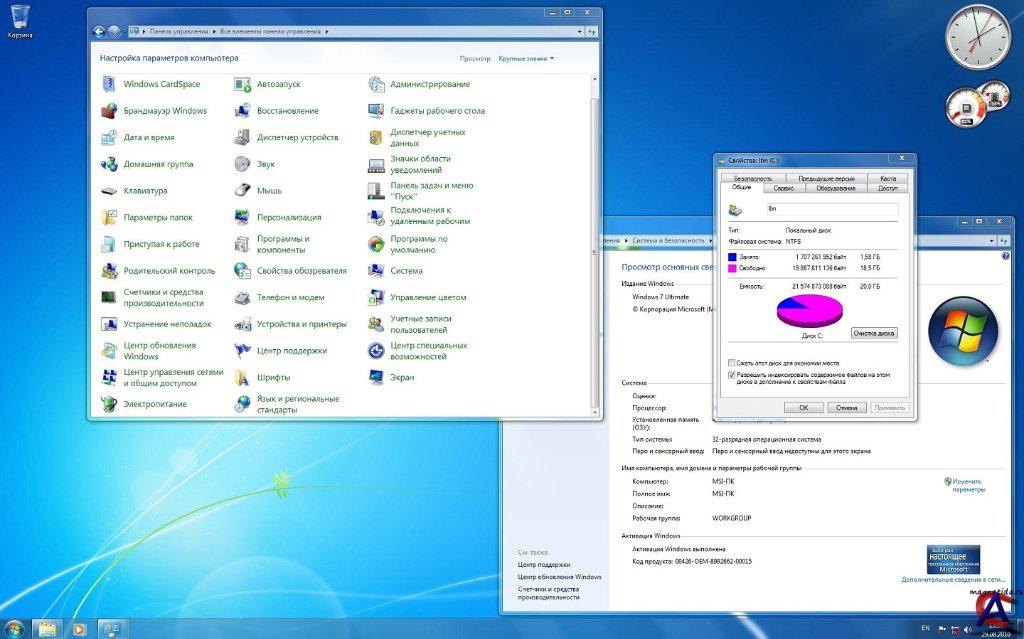Viewport: 1024px width, 639px height.
Task: Open Гаджеты рабочего стола item
Action: tap(426, 111)
